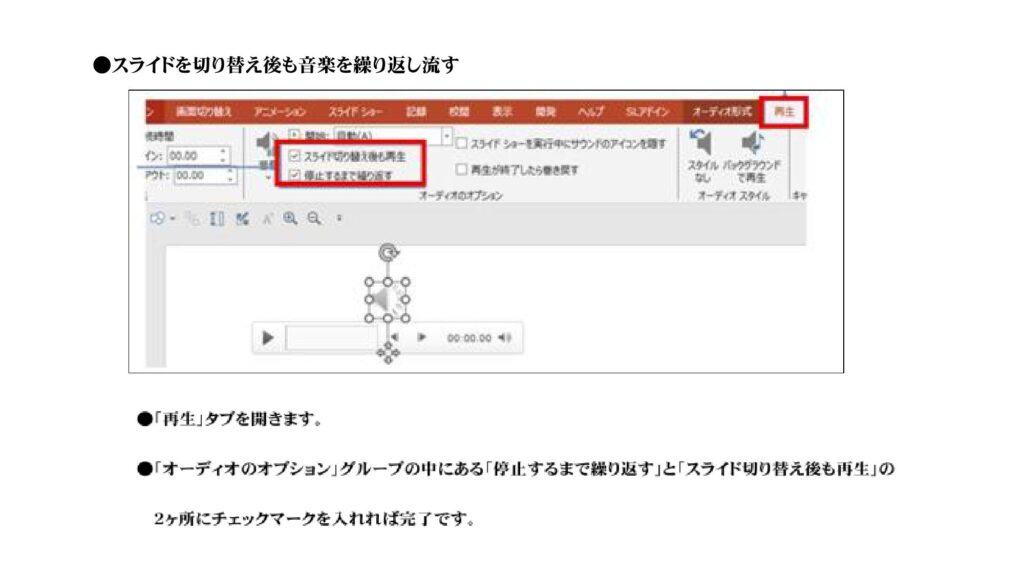Screen dimensions: 1024x576
Task: Open the 再生 ribbon tab
Action: tap(784, 112)
